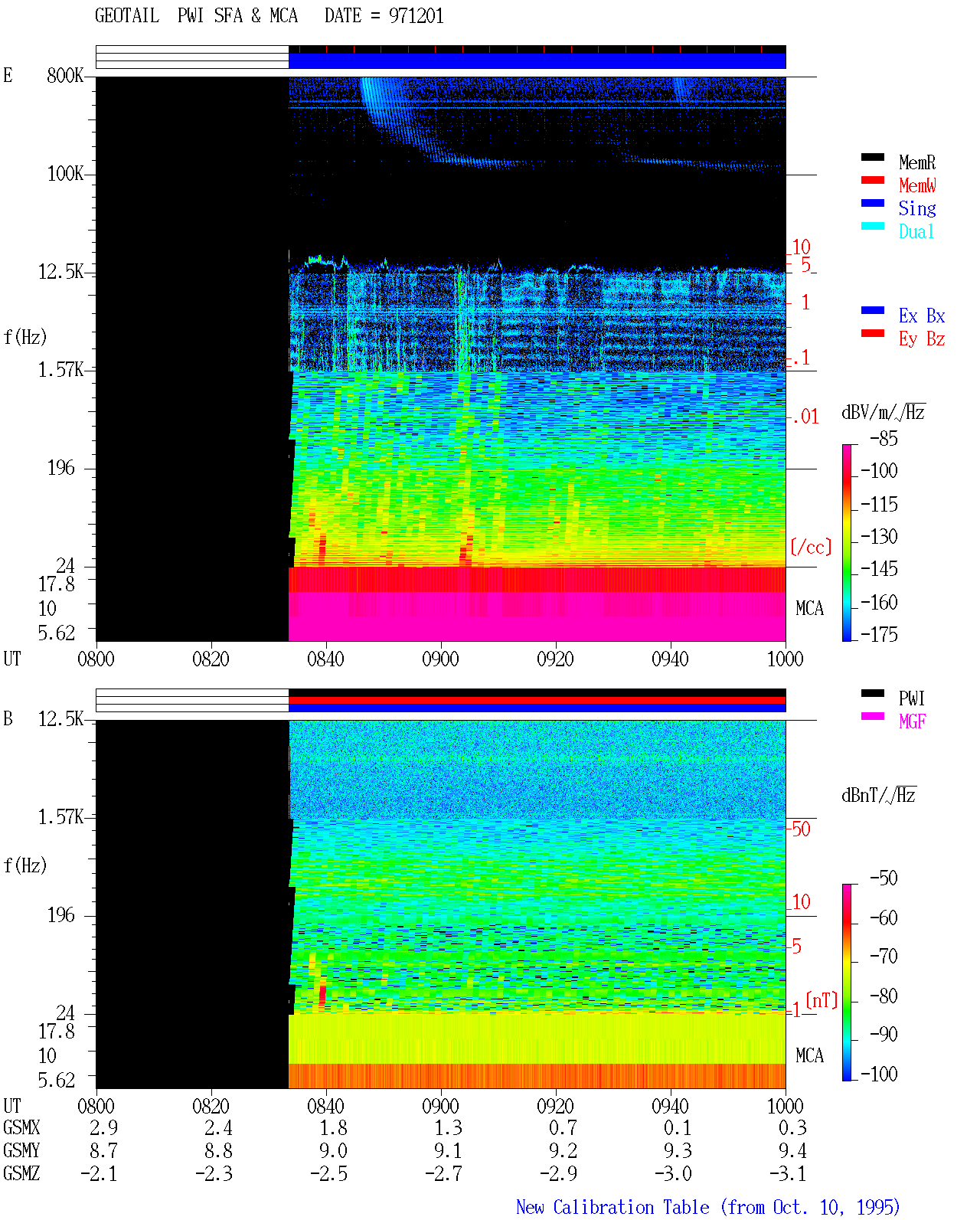Click the New Calibration Table note
This screenshot has height=1220, width=980.
(708, 1207)
